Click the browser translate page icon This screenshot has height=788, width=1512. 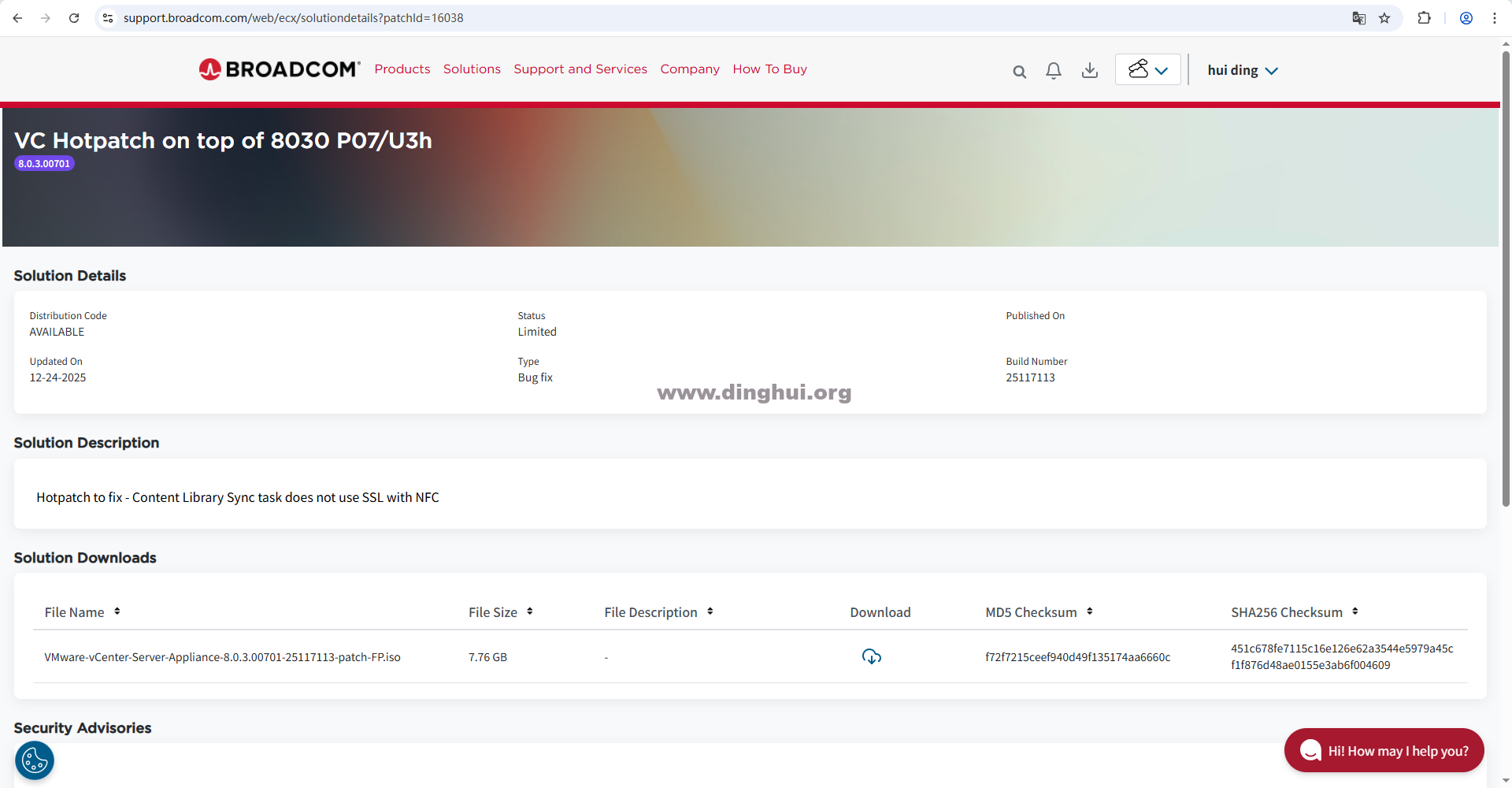(1358, 18)
